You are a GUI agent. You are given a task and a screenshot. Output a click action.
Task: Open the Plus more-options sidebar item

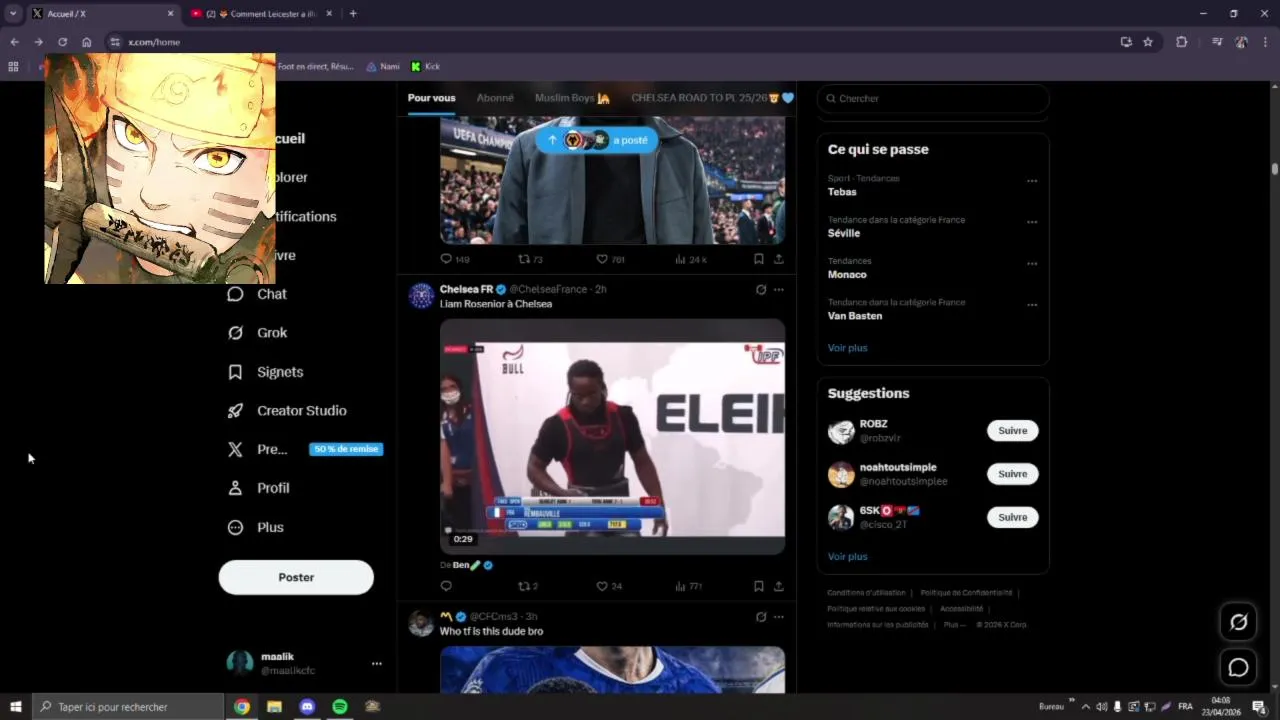[x=255, y=527]
